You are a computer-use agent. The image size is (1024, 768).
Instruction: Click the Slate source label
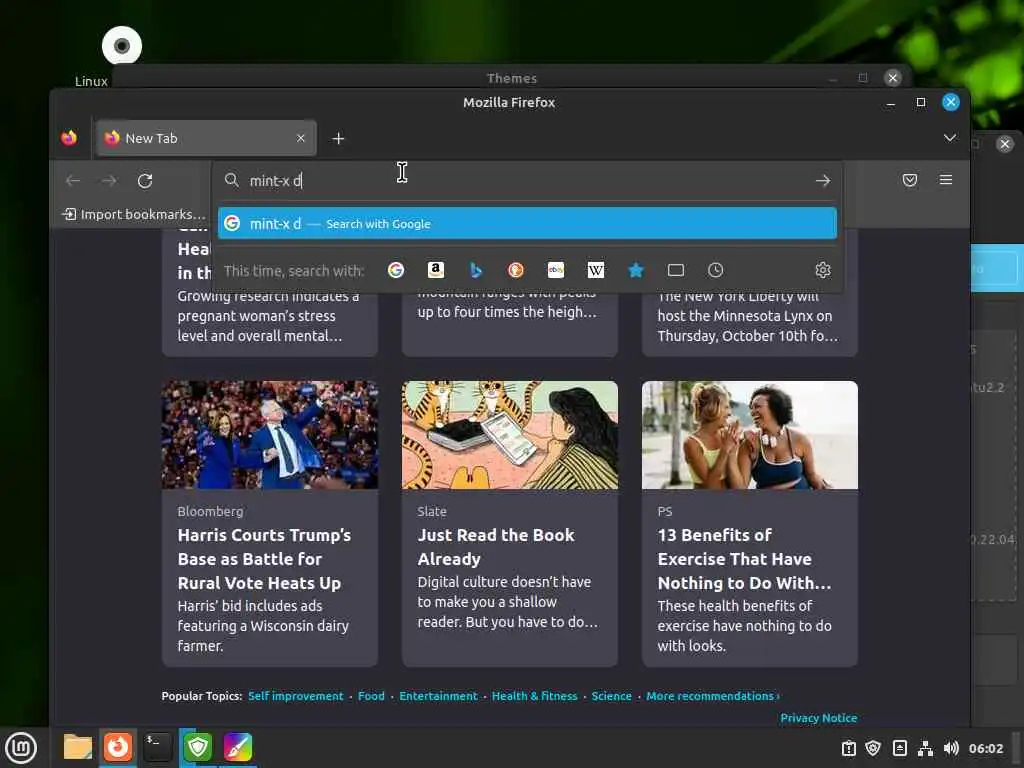432,511
